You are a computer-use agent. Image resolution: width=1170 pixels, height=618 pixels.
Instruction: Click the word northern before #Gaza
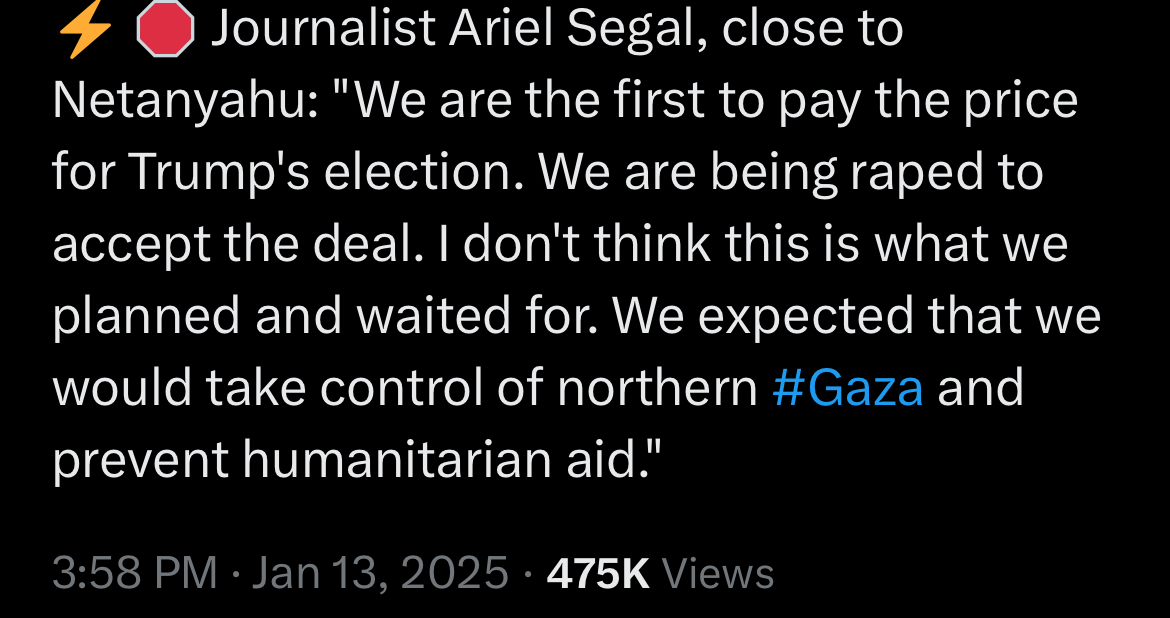click(x=657, y=389)
